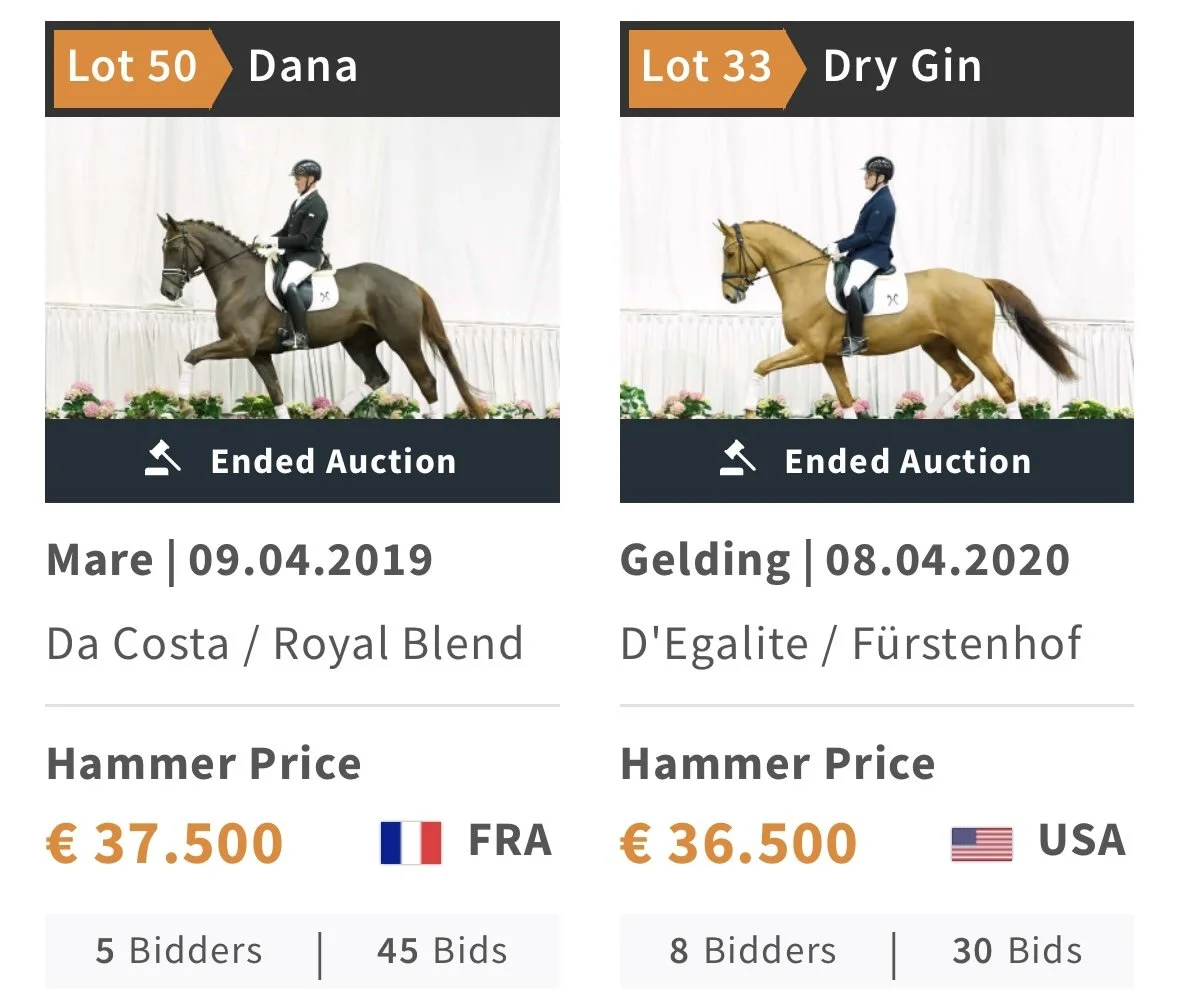The height and width of the screenshot is (1005, 1179).
Task: View the 8 Bidders count for Dry Gin
Action: 753,951
